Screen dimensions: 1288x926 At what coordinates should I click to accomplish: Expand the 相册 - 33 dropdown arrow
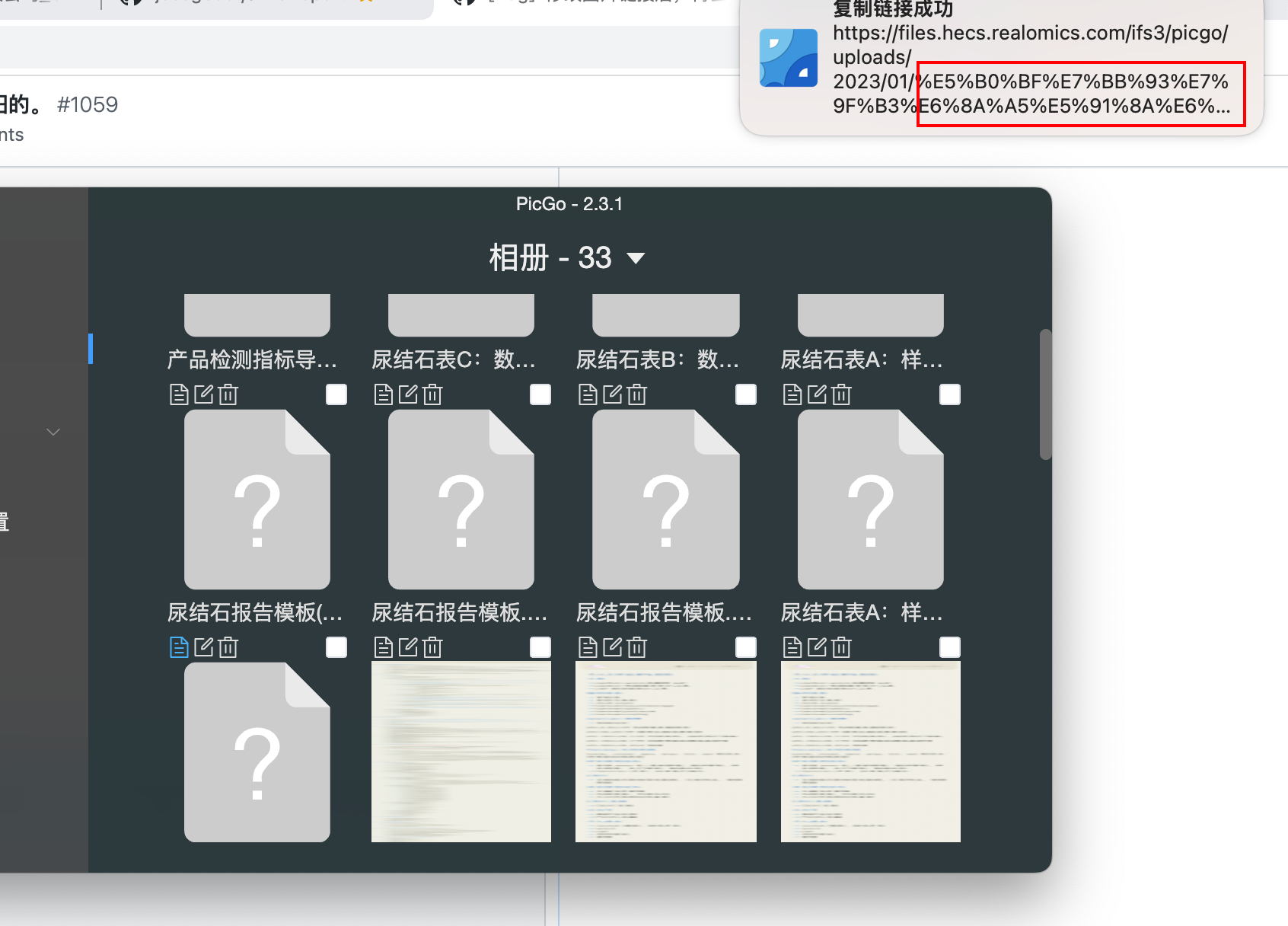pos(636,258)
